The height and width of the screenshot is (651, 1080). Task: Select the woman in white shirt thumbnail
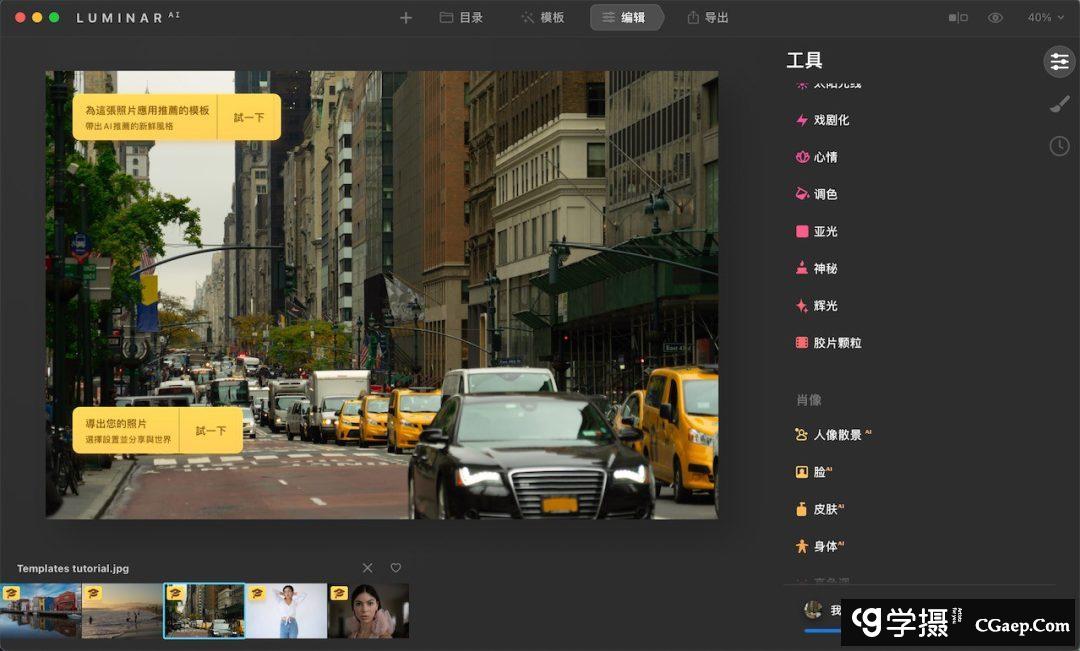[x=286, y=611]
